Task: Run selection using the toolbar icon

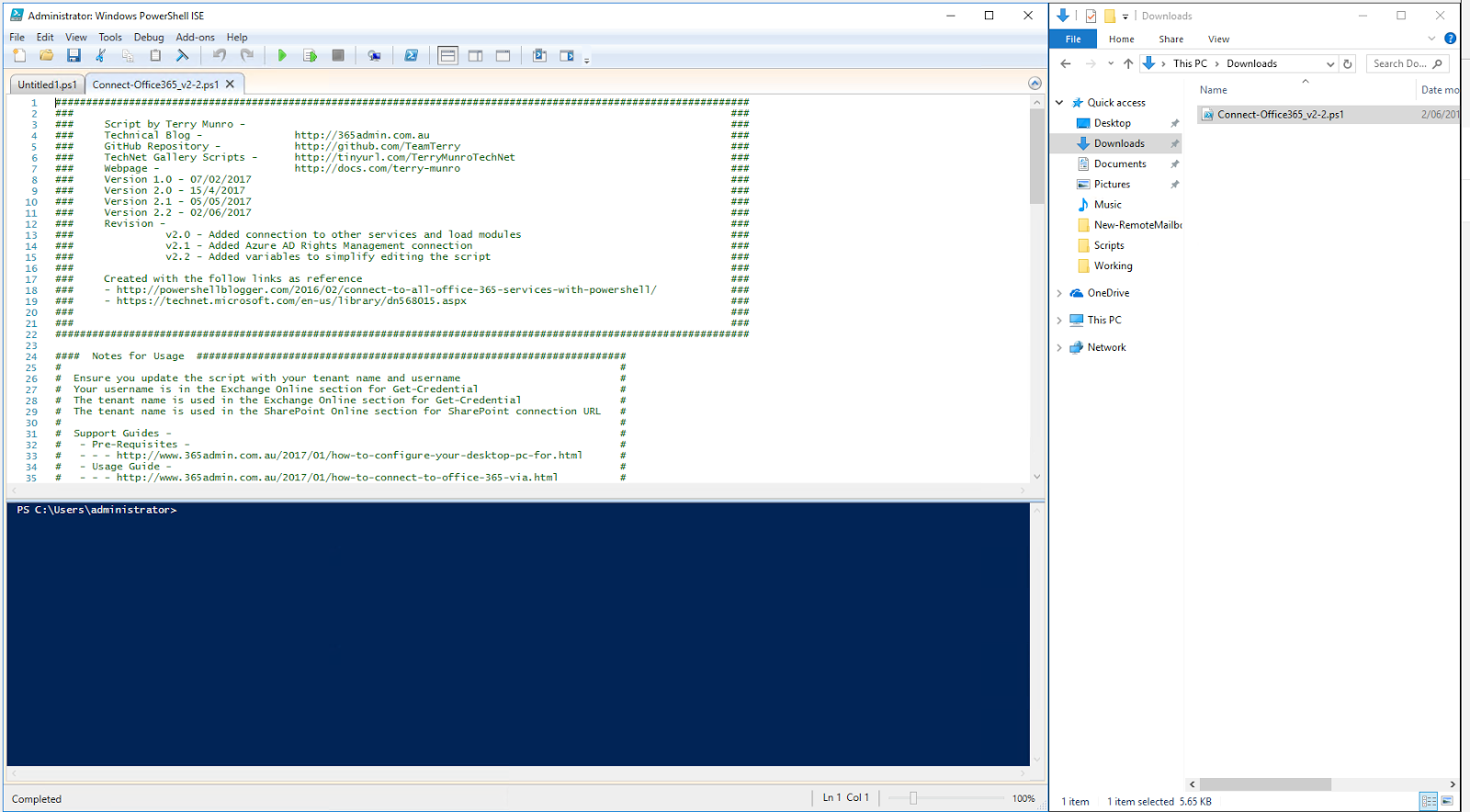Action: tap(310, 56)
